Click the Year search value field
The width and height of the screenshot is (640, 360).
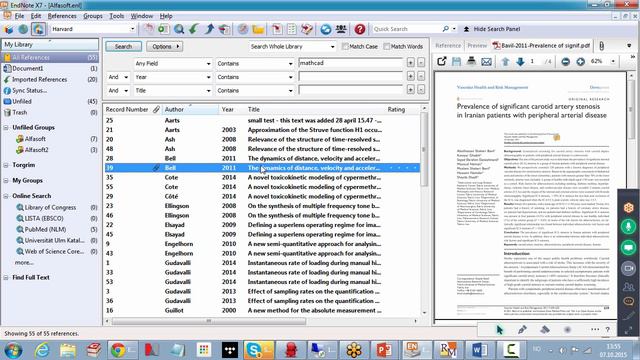351,77
